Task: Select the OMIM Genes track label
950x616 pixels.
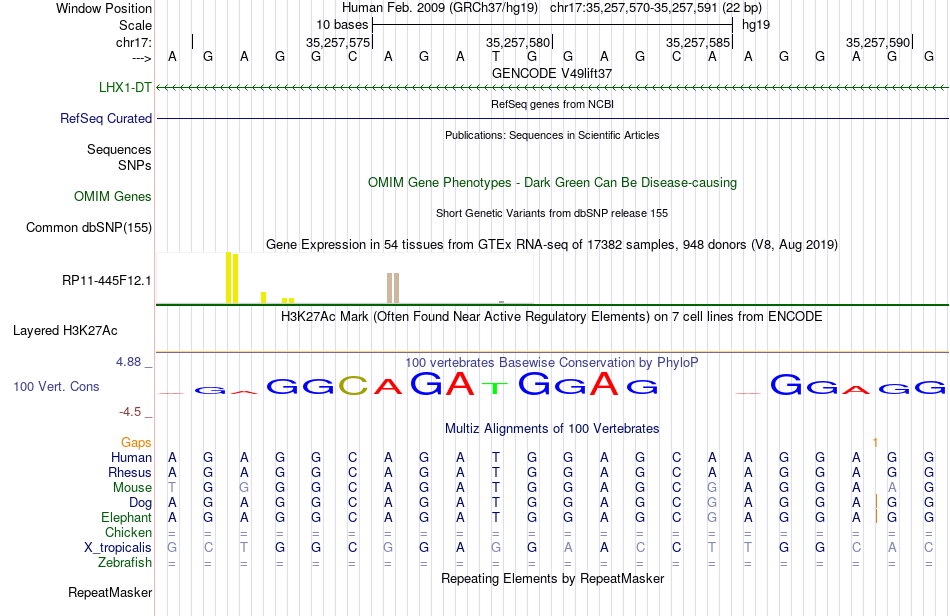Action: click(113, 196)
